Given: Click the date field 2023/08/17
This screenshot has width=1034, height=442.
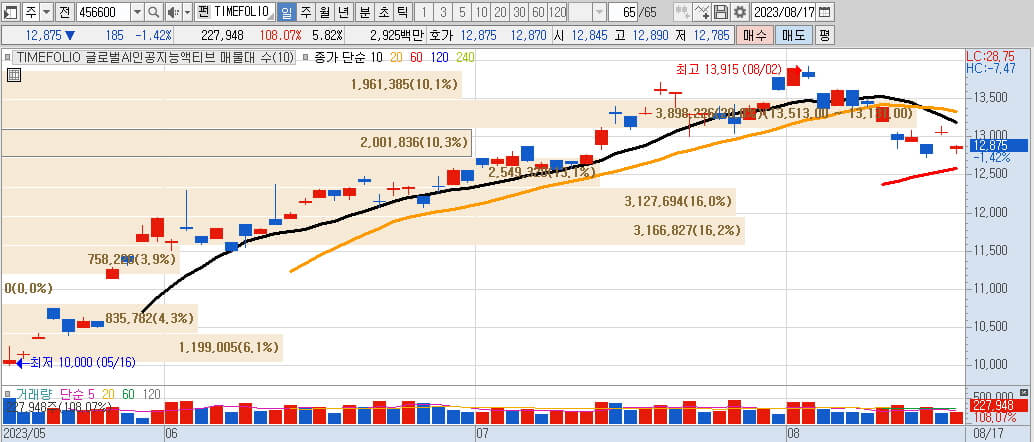Looking at the screenshot, I should (783, 11).
